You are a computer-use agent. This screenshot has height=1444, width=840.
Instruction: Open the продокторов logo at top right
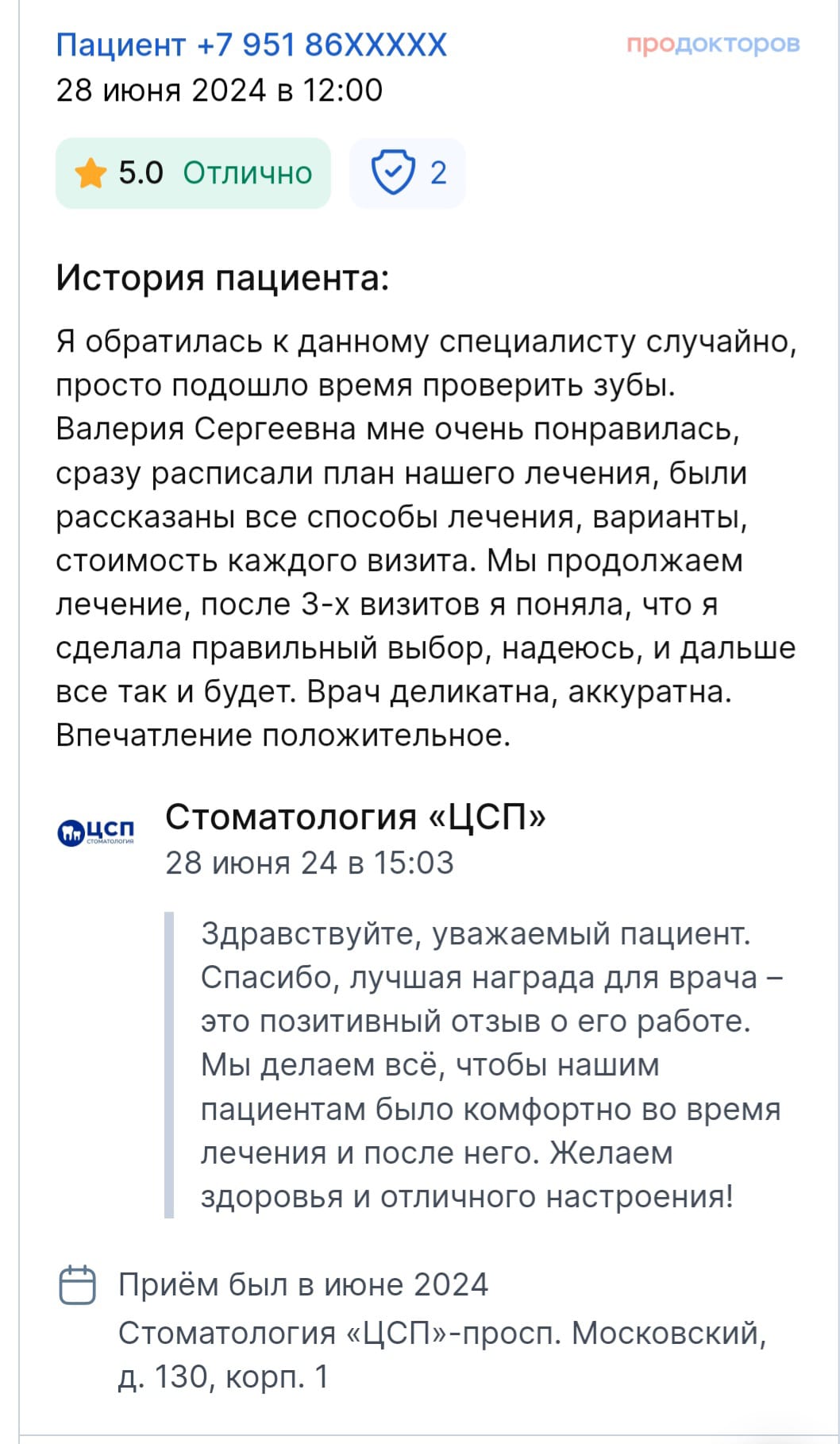click(x=713, y=44)
